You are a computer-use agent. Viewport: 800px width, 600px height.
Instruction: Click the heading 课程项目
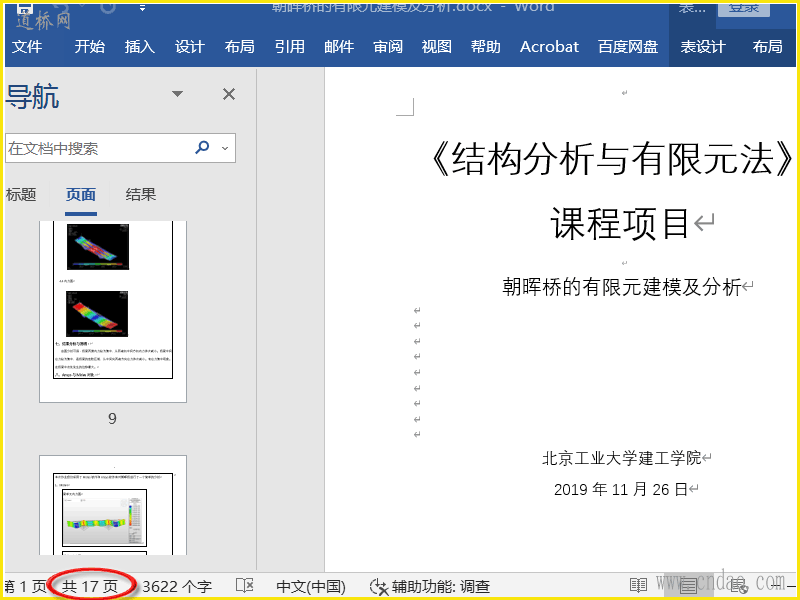(620, 223)
